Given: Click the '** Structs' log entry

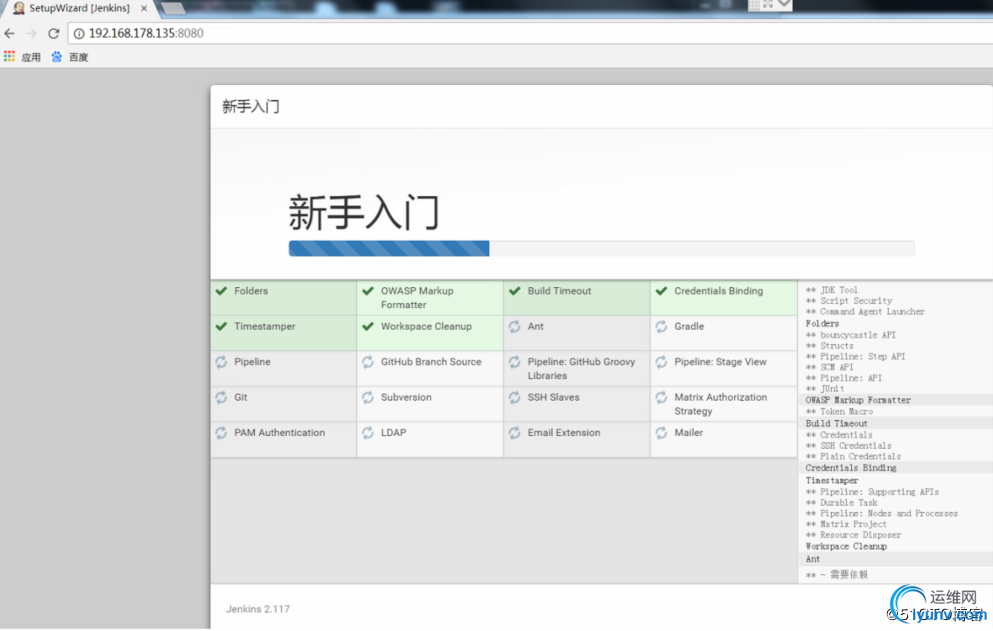Looking at the screenshot, I should pyautogui.click(x=830, y=345).
